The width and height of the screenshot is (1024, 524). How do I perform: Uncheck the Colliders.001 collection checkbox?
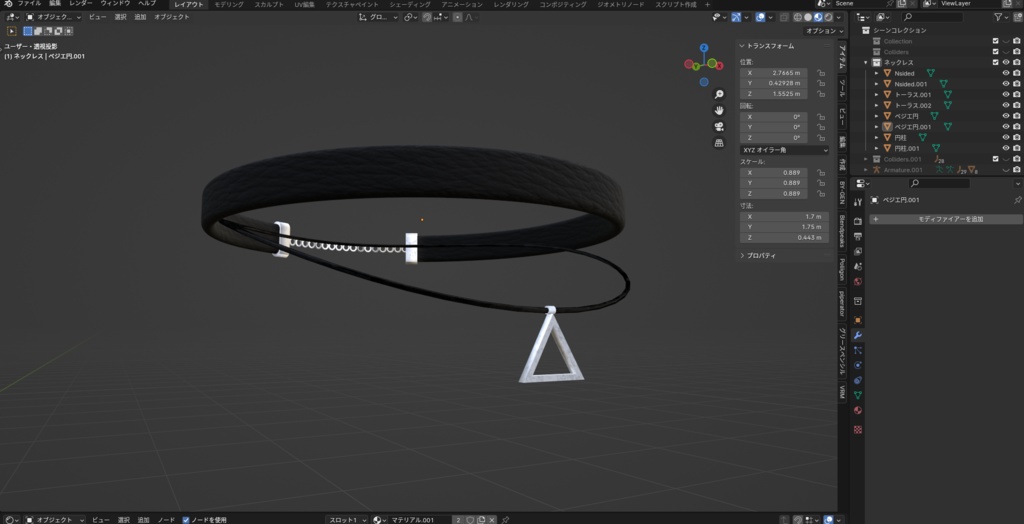pyautogui.click(x=995, y=159)
